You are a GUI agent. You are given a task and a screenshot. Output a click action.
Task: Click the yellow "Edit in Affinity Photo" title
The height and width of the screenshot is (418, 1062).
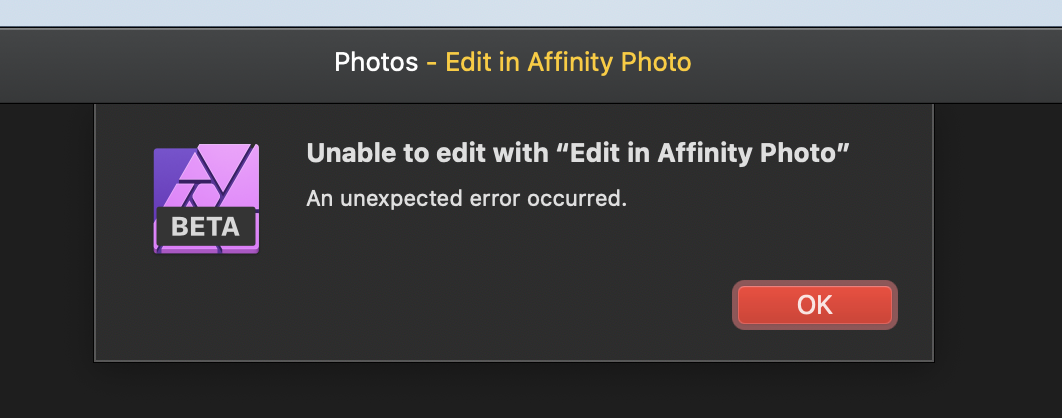coord(568,62)
